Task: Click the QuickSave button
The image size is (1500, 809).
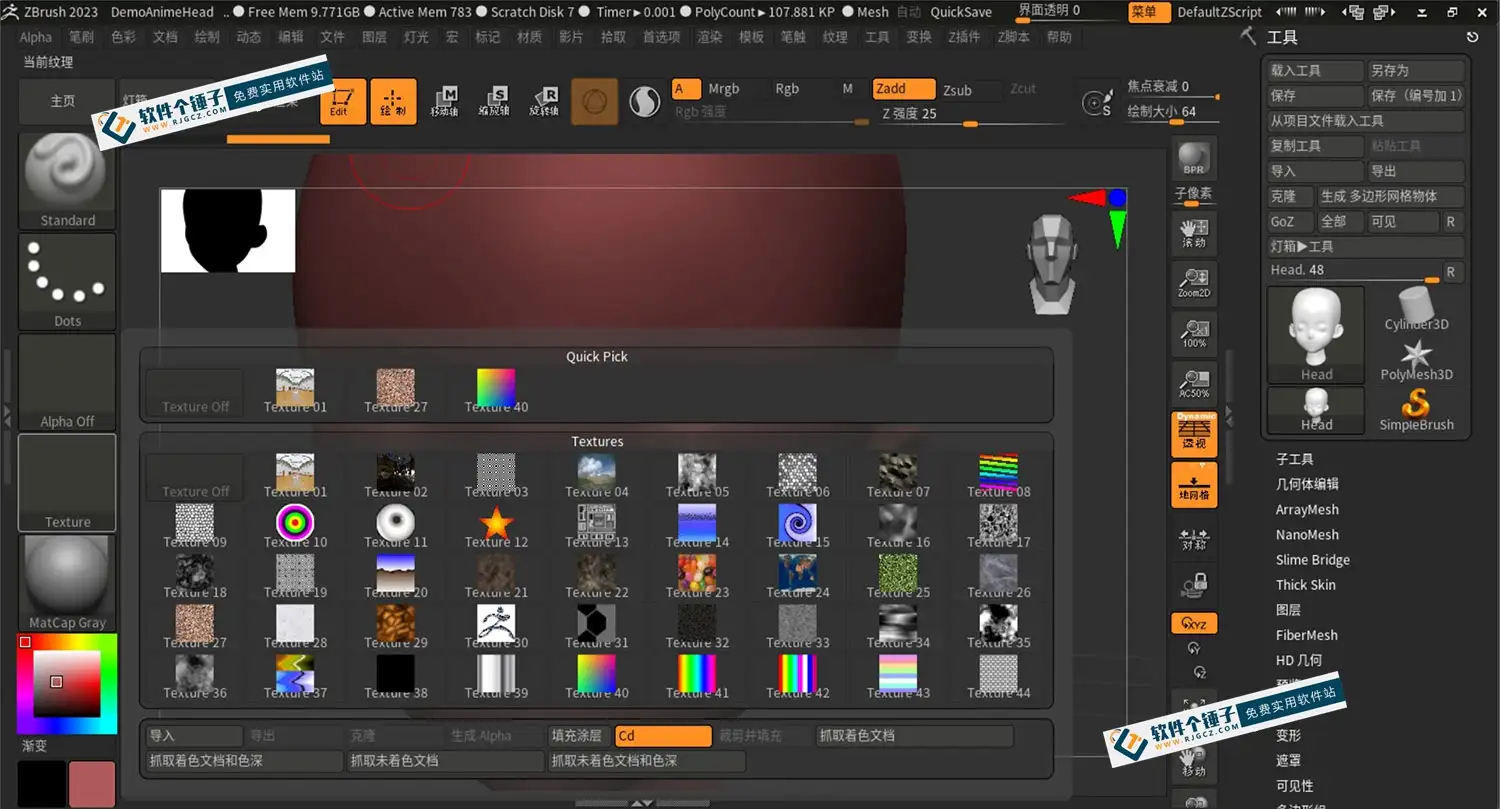Action: 961,12
